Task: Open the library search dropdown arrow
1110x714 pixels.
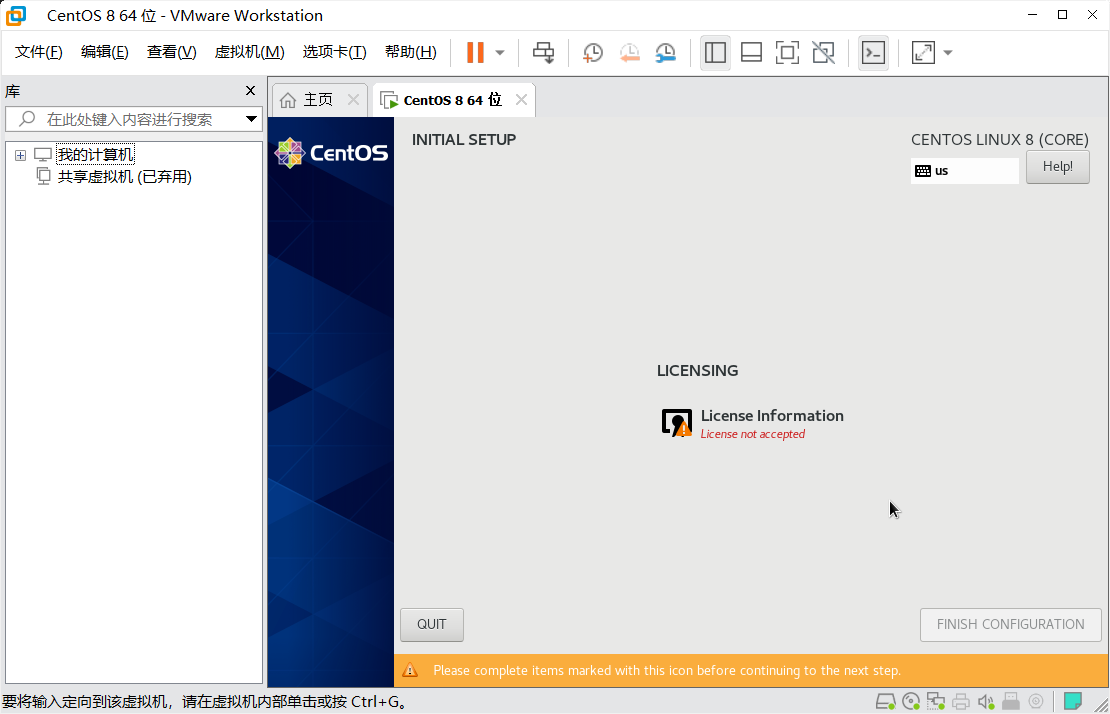Action: [x=251, y=119]
